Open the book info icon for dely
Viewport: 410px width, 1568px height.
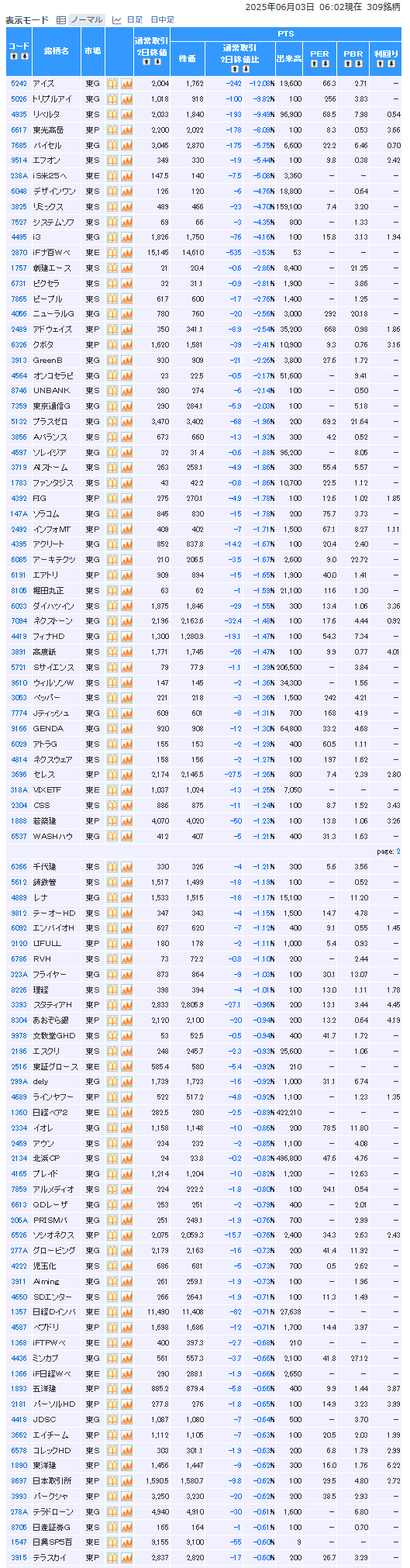click(x=112, y=1081)
